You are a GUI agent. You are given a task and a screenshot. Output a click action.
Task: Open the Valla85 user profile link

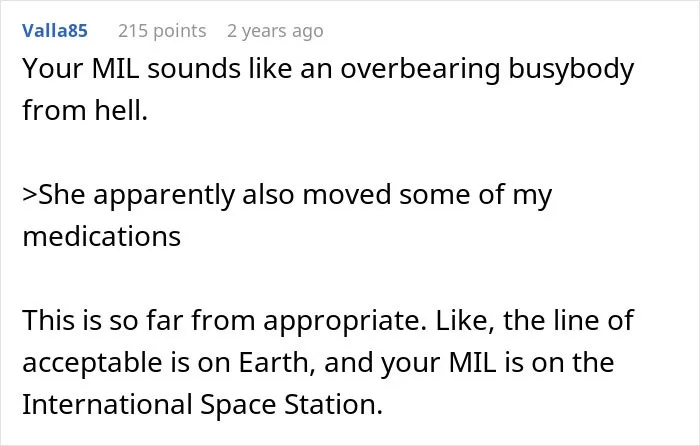coord(55,31)
